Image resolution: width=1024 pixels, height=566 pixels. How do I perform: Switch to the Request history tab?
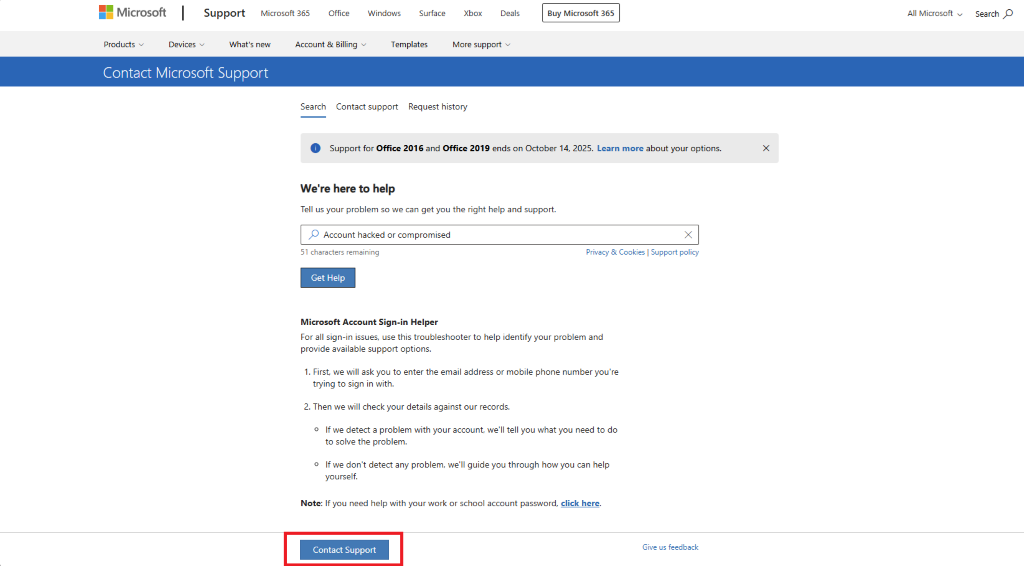tap(438, 106)
